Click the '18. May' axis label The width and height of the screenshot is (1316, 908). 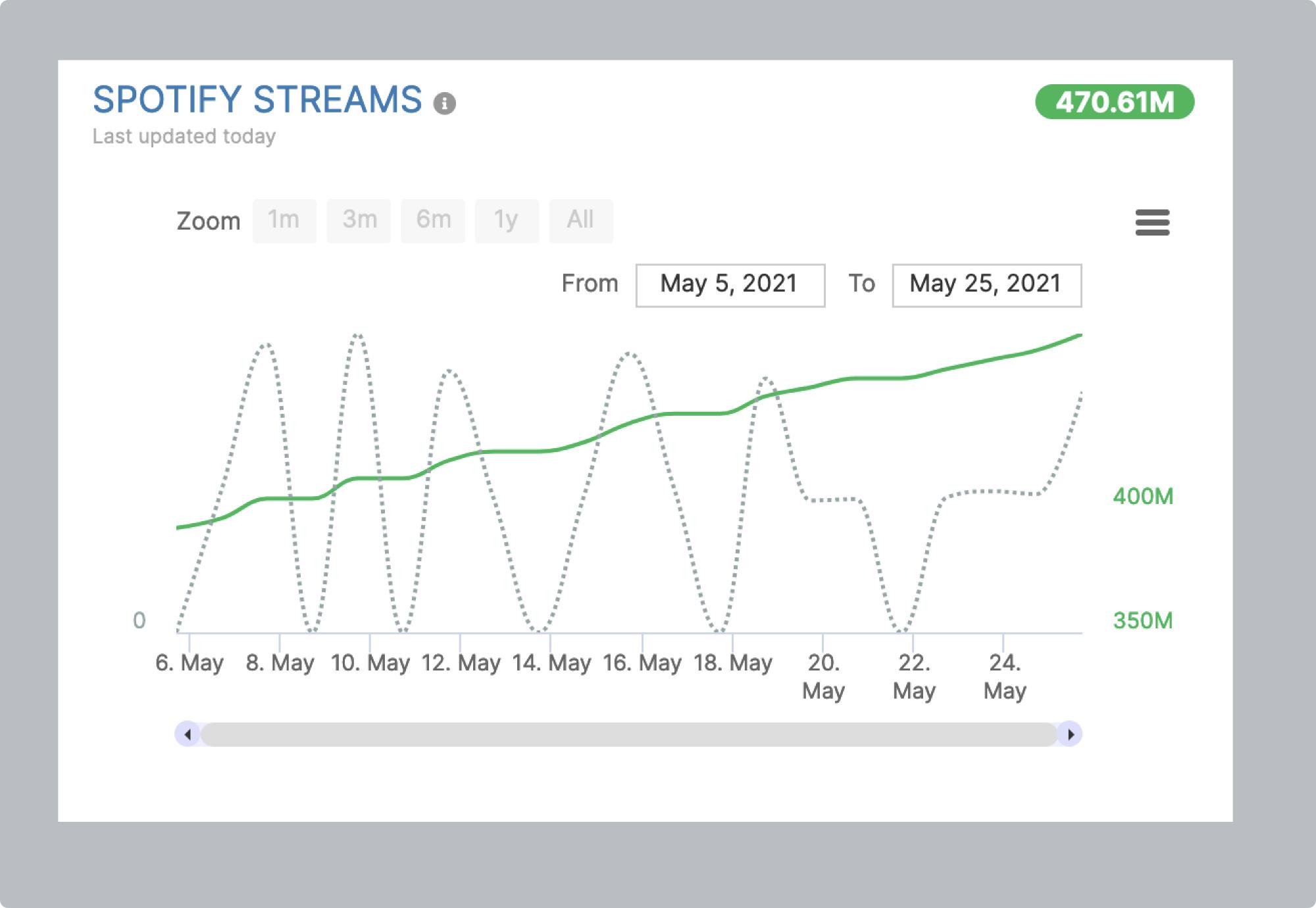(732, 663)
